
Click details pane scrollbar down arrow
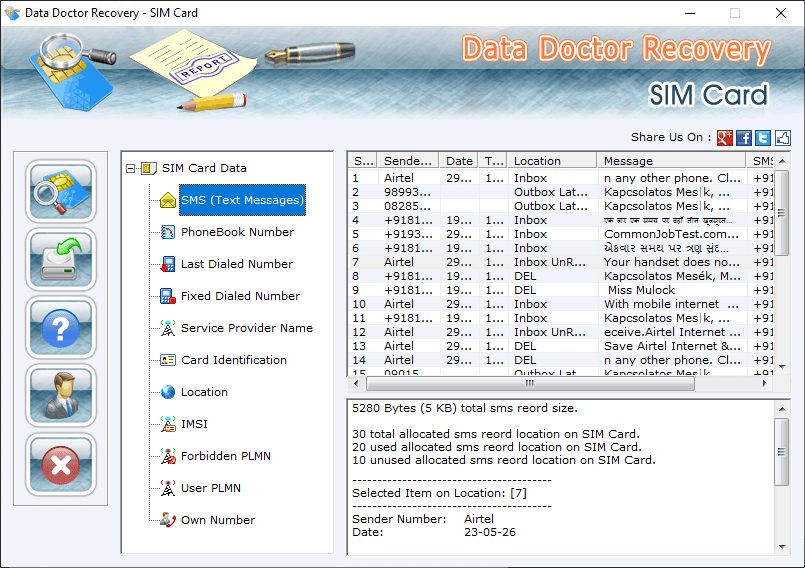click(x=782, y=546)
